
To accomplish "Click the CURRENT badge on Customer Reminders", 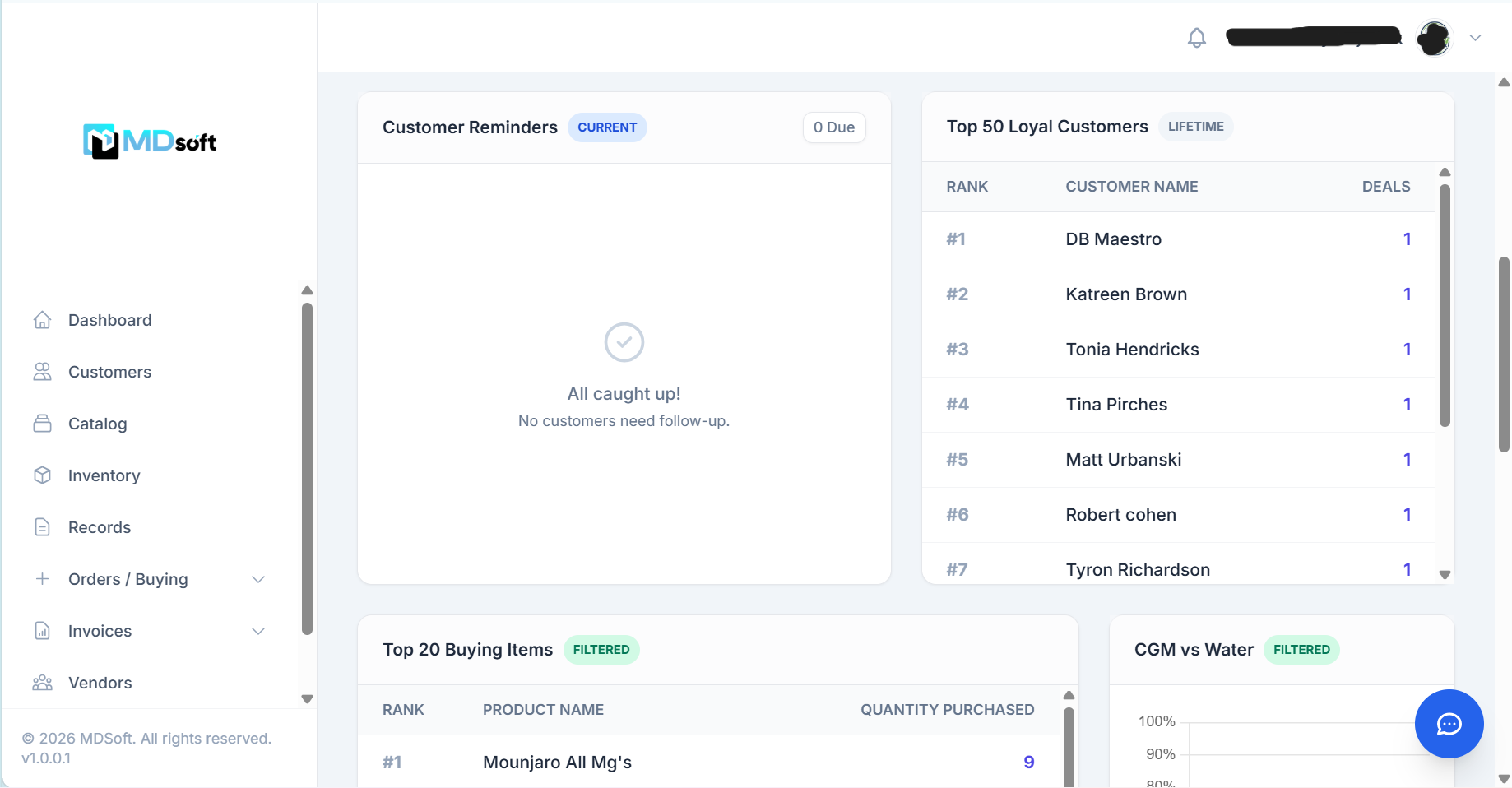I will click(x=607, y=127).
